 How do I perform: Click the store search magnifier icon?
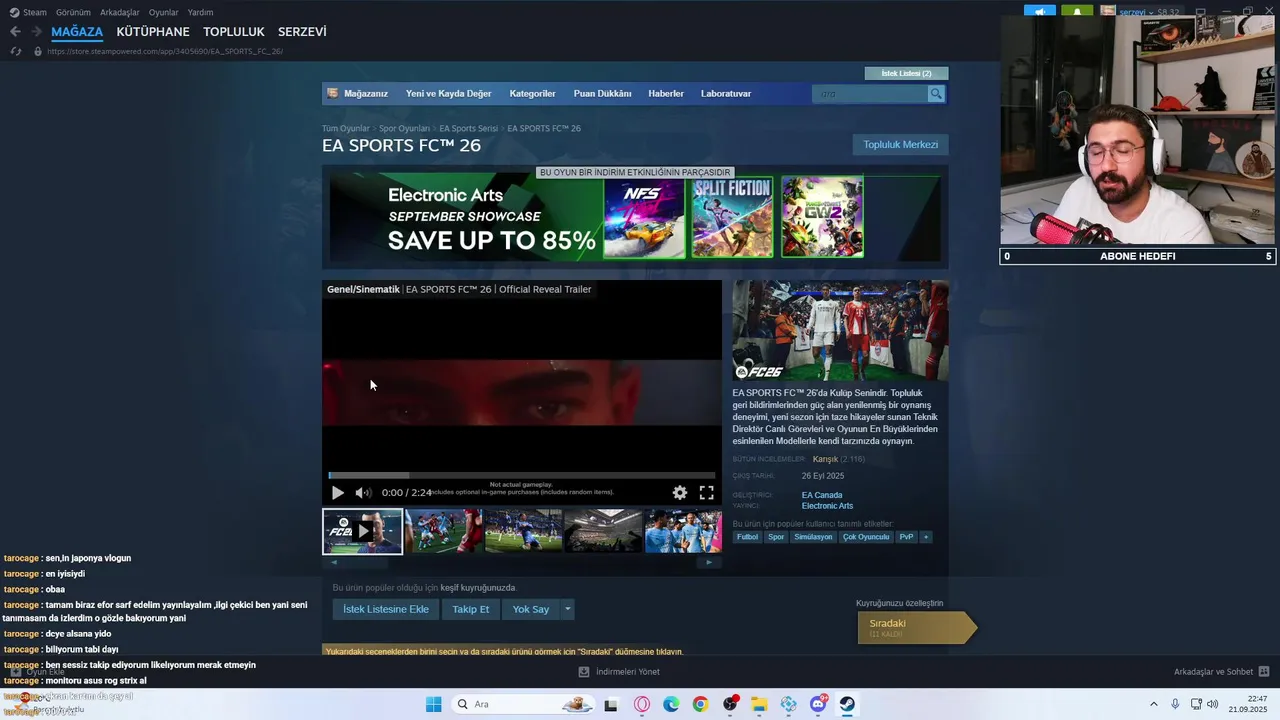click(936, 94)
